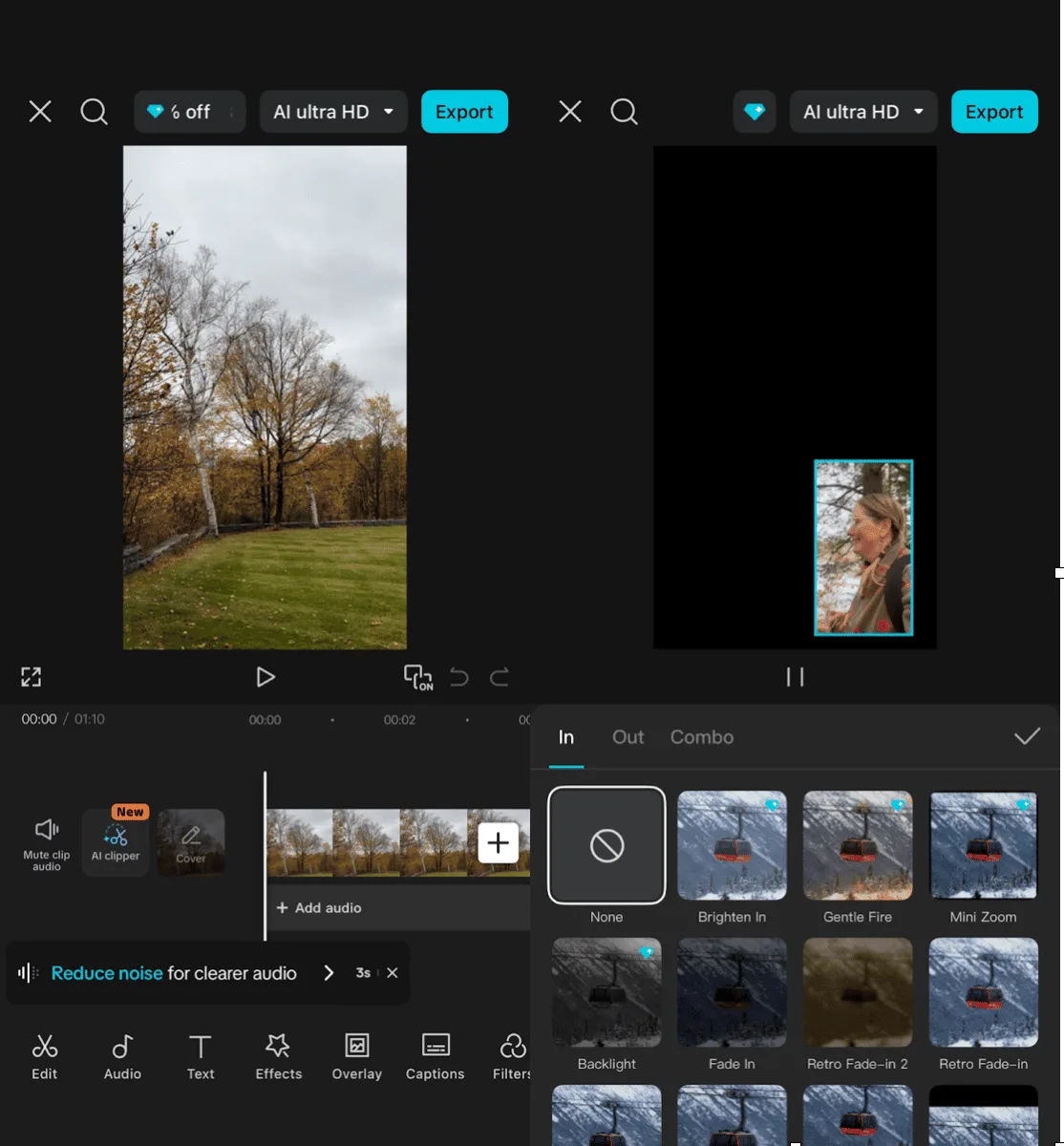Choose the Retro Fade-in 2 animation
The height and width of the screenshot is (1146, 1064).
[x=858, y=992]
